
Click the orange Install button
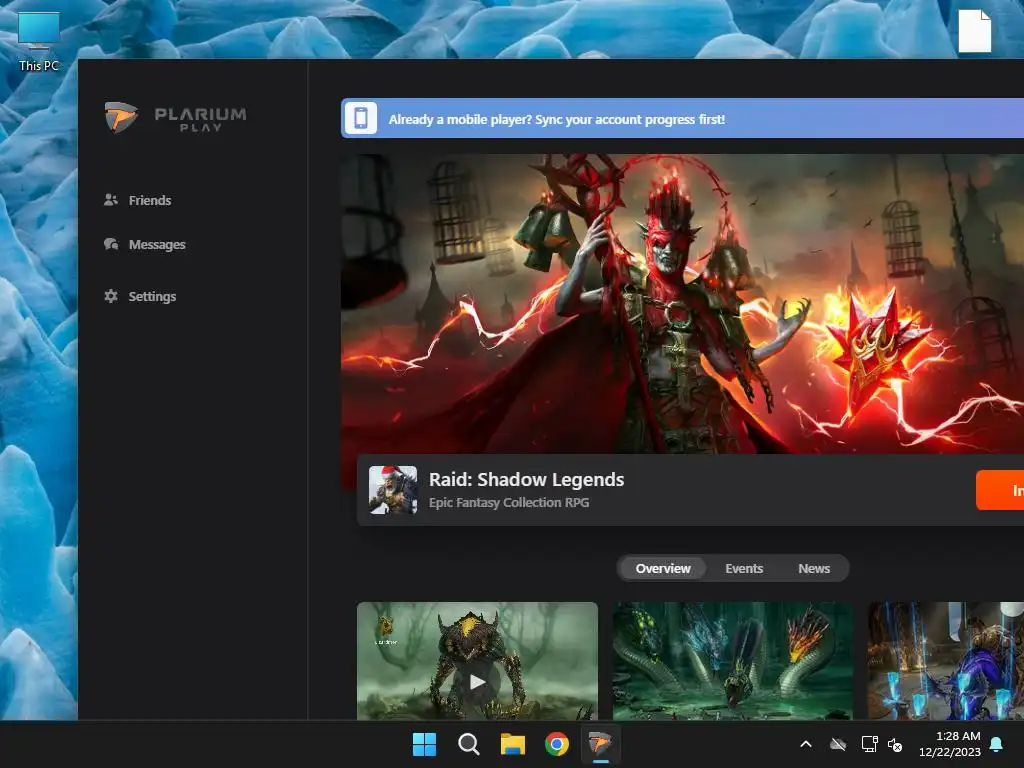pyautogui.click(x=1000, y=490)
